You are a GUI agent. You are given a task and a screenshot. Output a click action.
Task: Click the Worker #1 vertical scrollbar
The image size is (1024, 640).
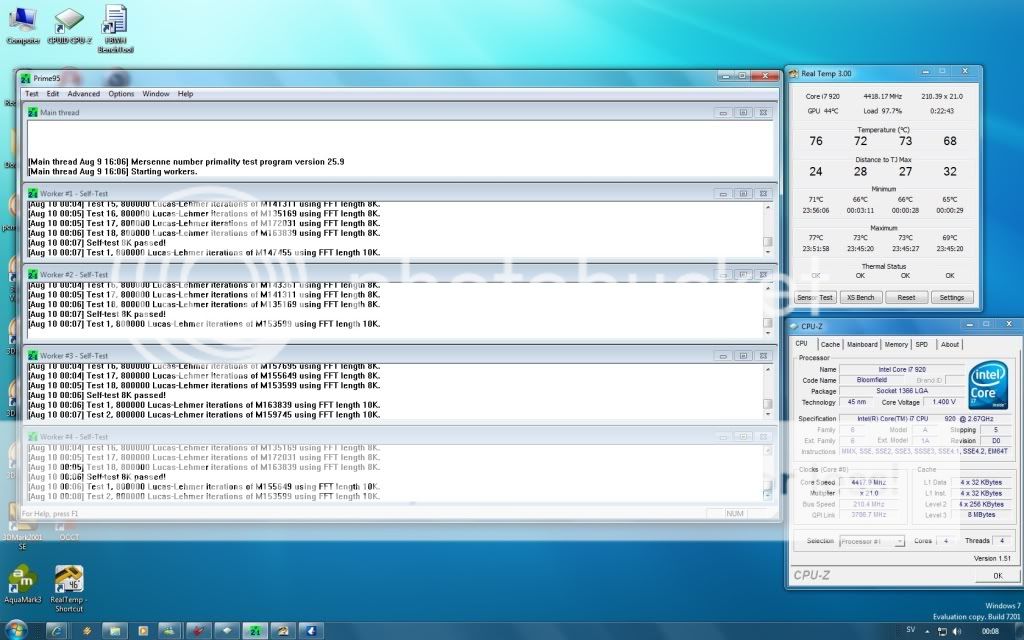pyautogui.click(x=768, y=229)
